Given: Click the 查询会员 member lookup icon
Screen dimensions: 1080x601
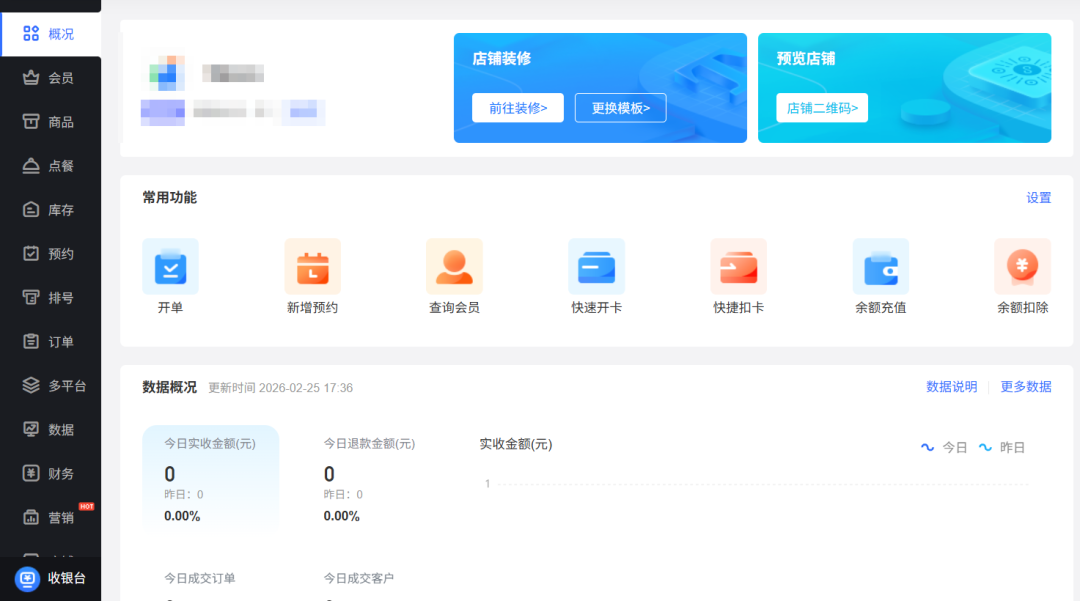Looking at the screenshot, I should [x=454, y=267].
